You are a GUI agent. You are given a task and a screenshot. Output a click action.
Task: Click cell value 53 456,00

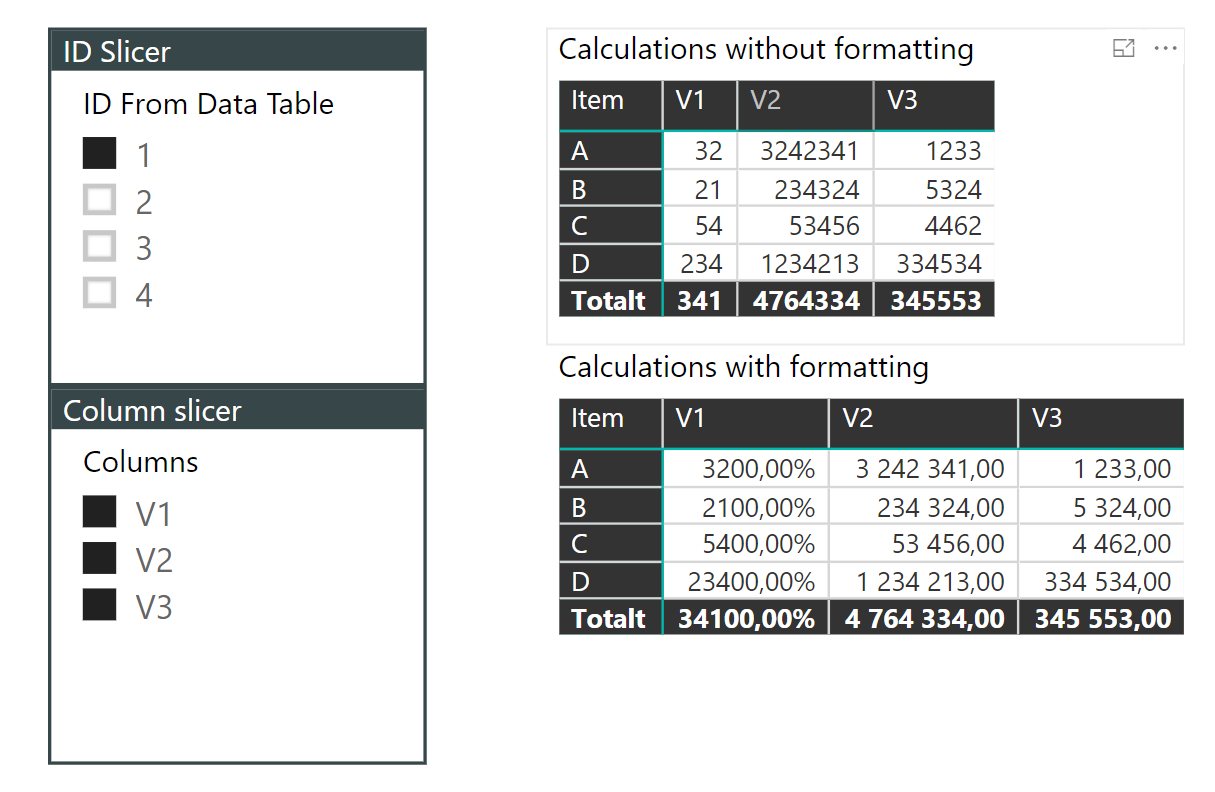(948, 544)
